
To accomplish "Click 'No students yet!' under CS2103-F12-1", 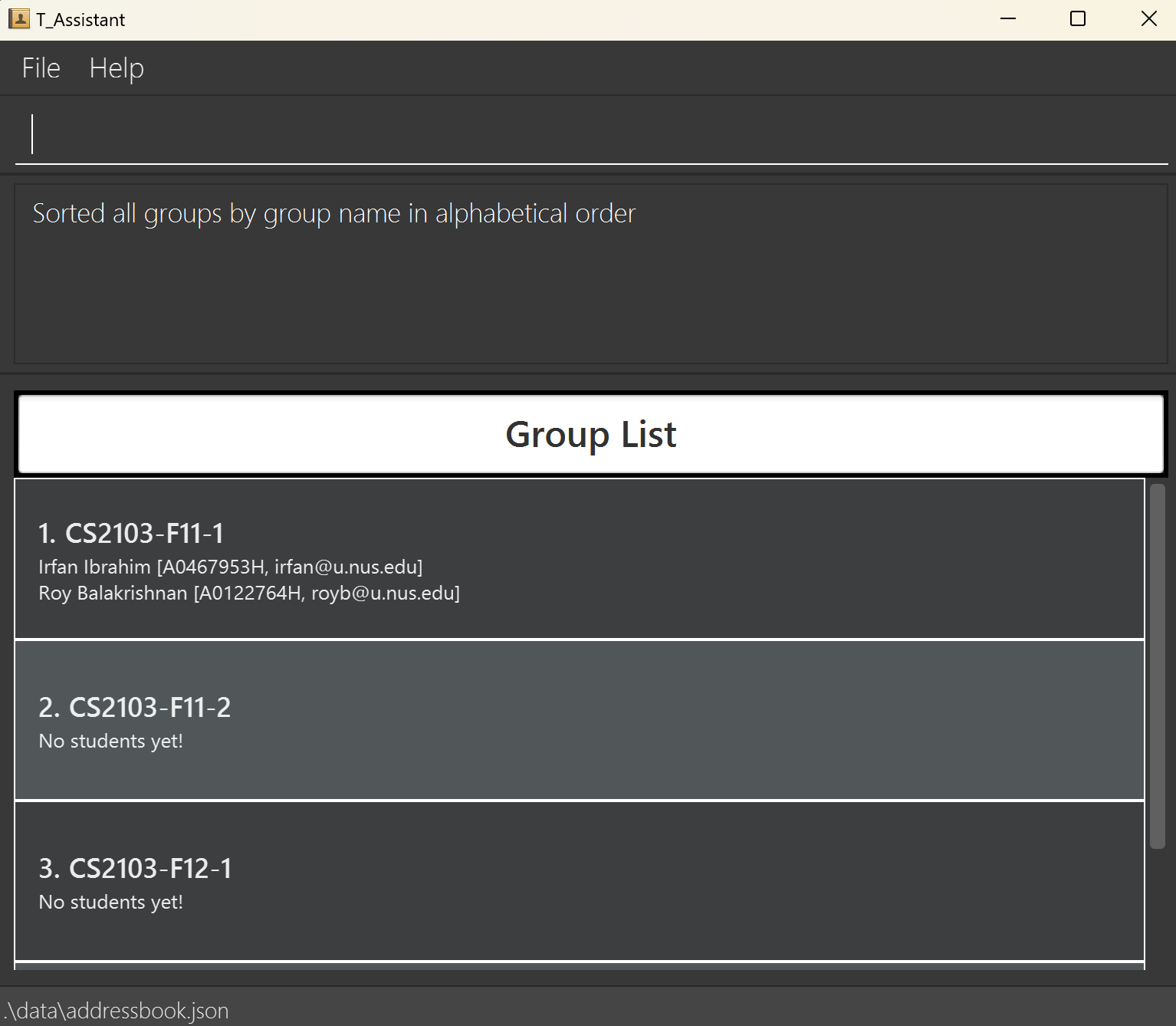I will pyautogui.click(x=111, y=903).
